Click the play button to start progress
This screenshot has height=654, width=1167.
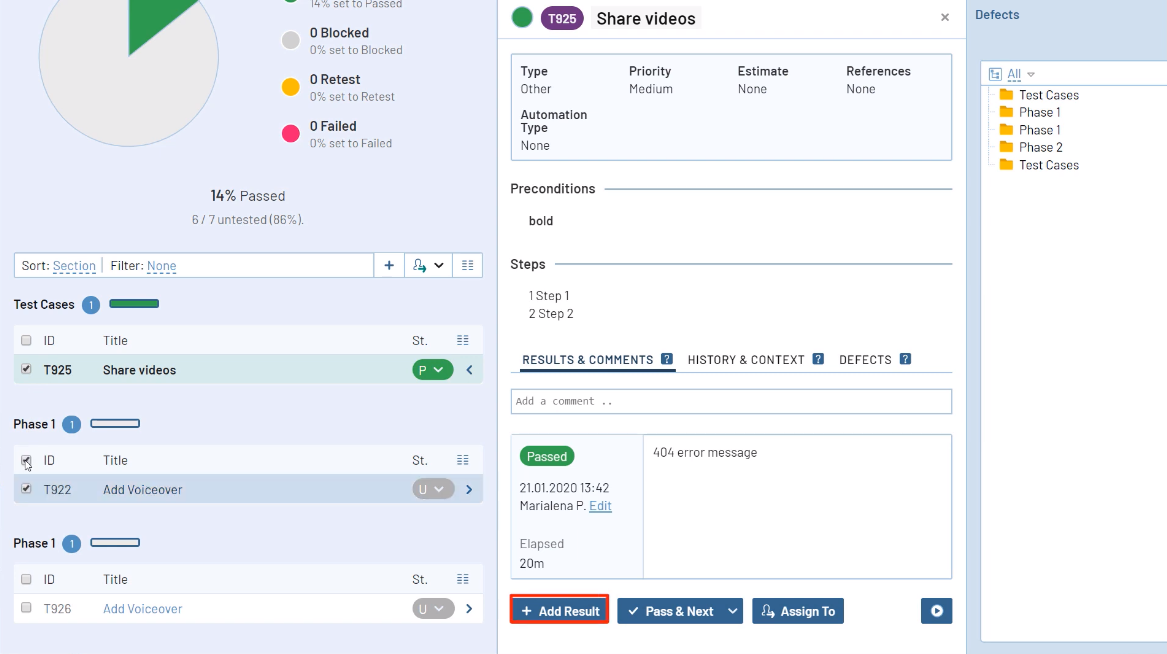(936, 611)
